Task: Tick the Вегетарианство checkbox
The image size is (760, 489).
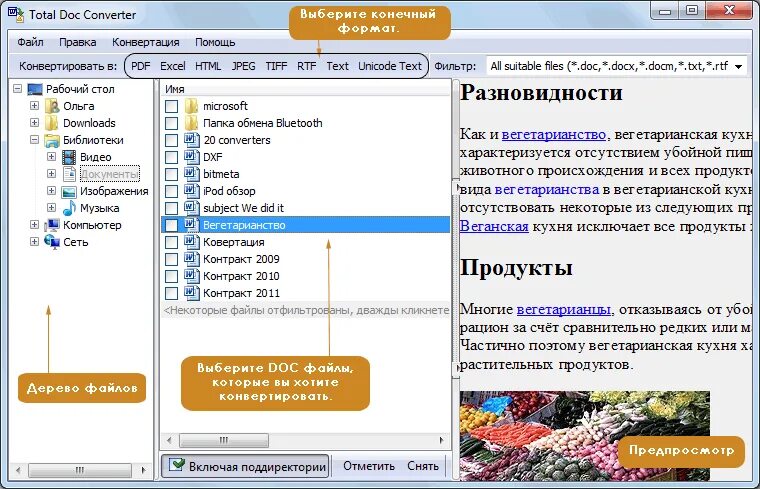Action: [172, 225]
